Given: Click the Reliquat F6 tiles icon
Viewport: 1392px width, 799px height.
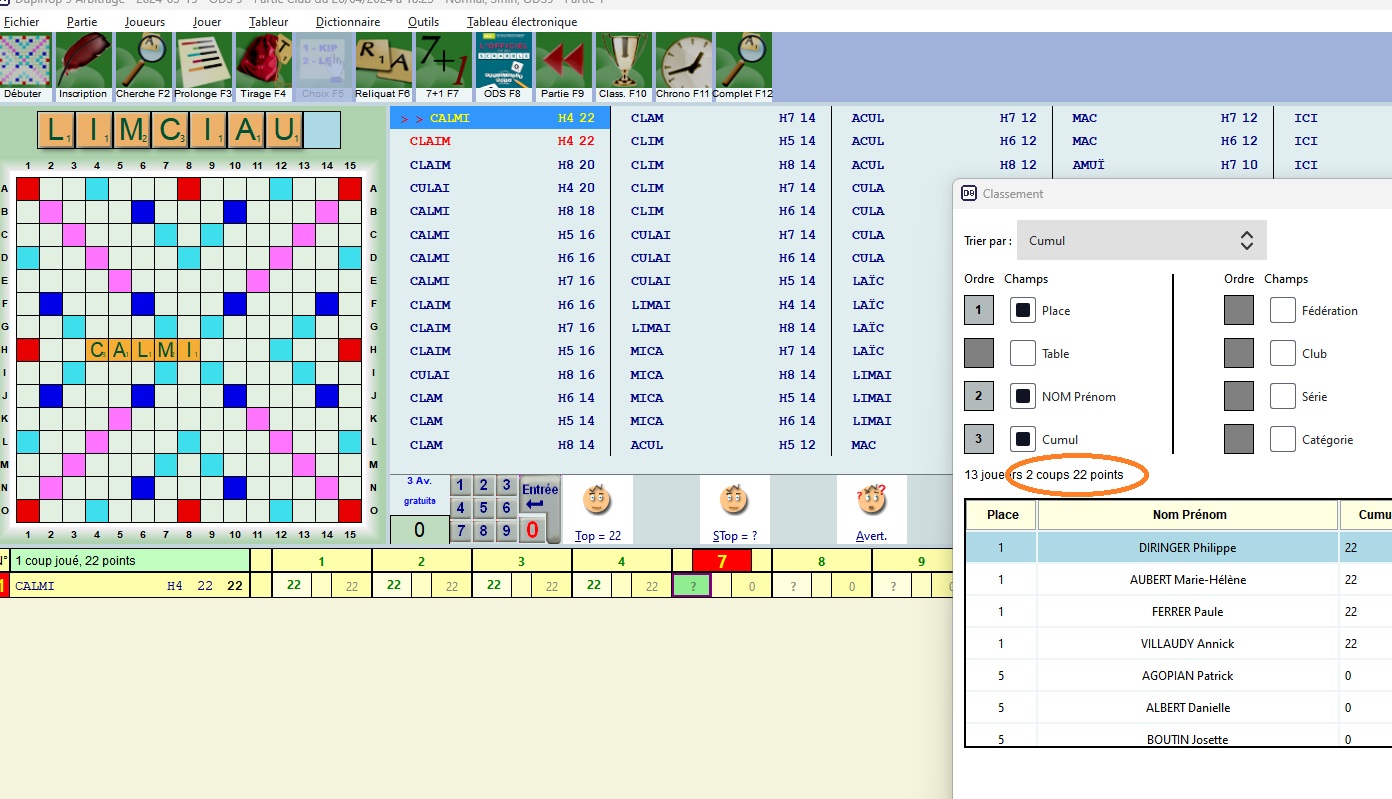Looking at the screenshot, I should click(383, 62).
